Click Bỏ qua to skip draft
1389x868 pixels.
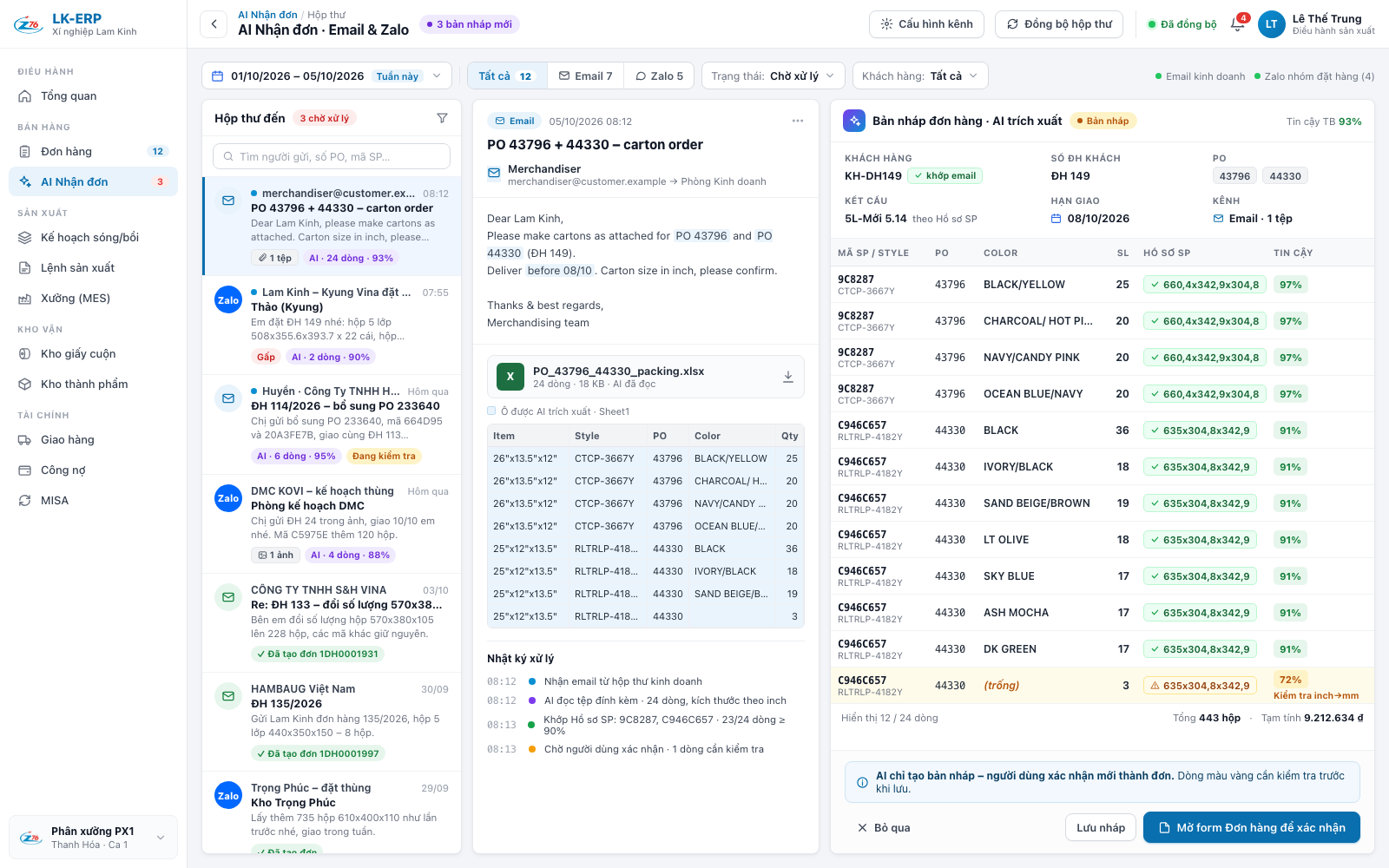[884, 827]
